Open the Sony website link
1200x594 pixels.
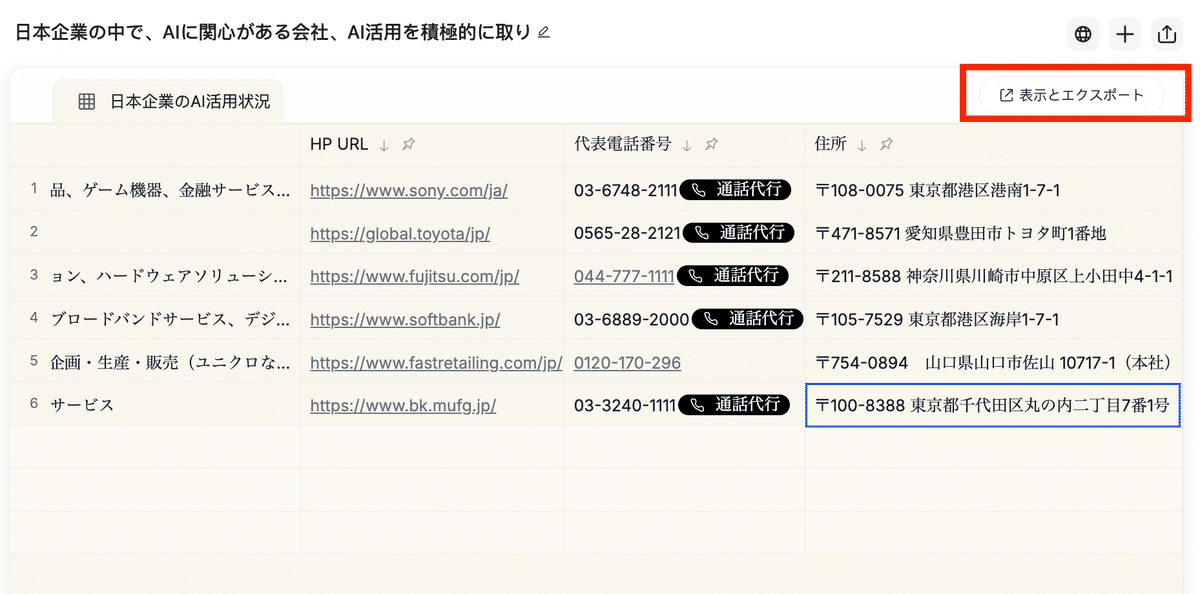point(408,190)
